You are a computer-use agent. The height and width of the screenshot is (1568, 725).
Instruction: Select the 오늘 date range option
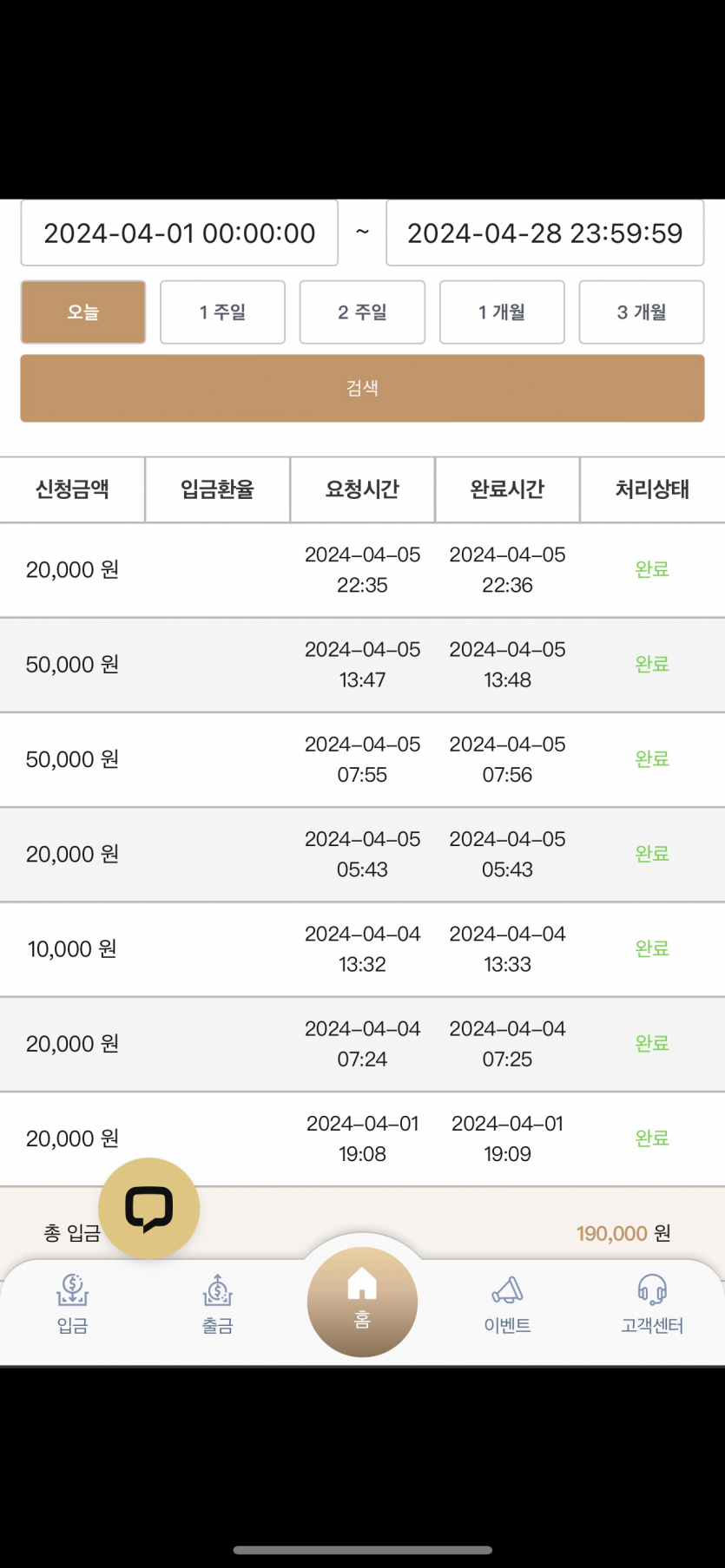click(83, 312)
